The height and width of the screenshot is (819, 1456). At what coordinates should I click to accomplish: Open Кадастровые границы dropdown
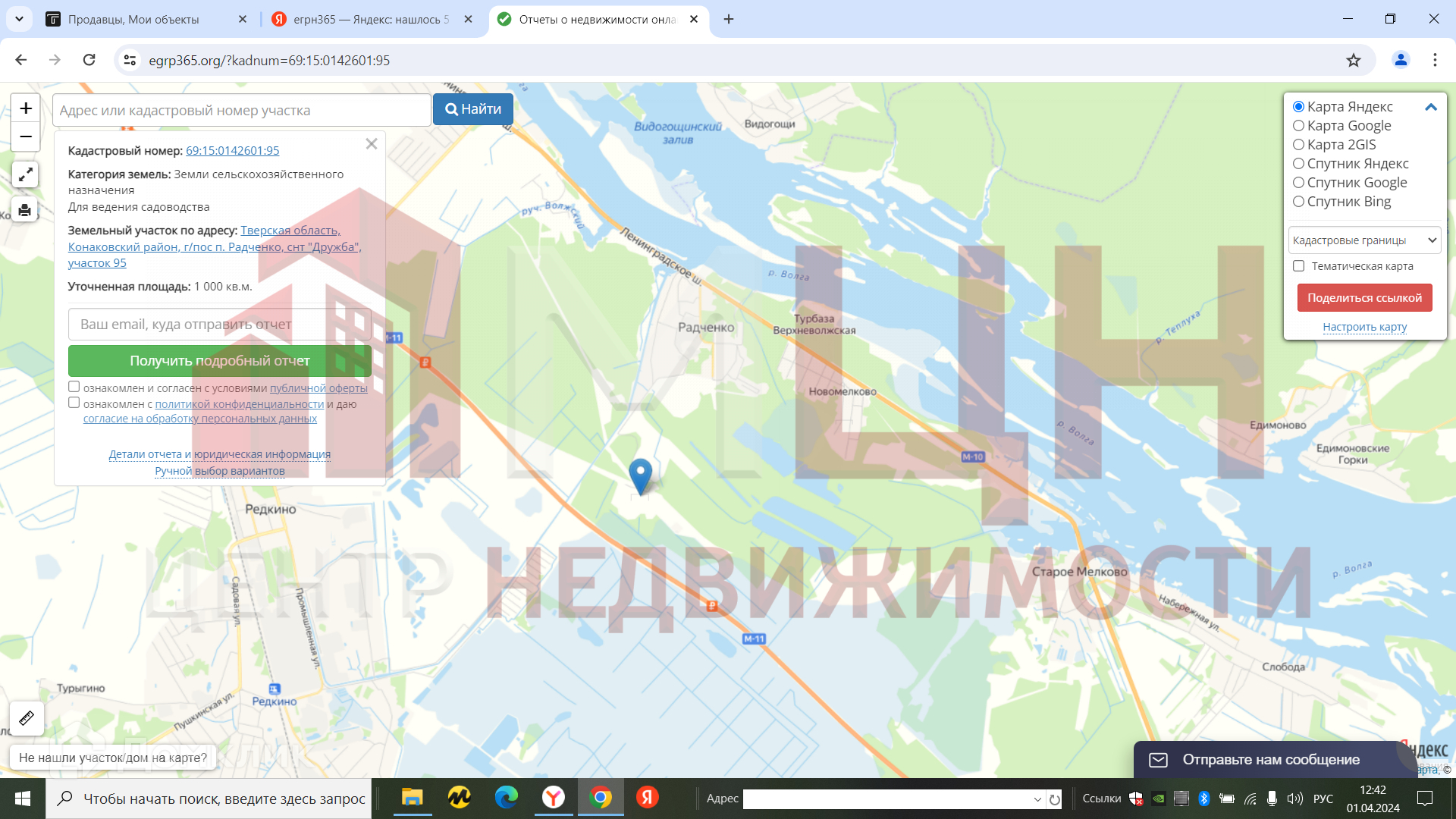(x=1364, y=240)
